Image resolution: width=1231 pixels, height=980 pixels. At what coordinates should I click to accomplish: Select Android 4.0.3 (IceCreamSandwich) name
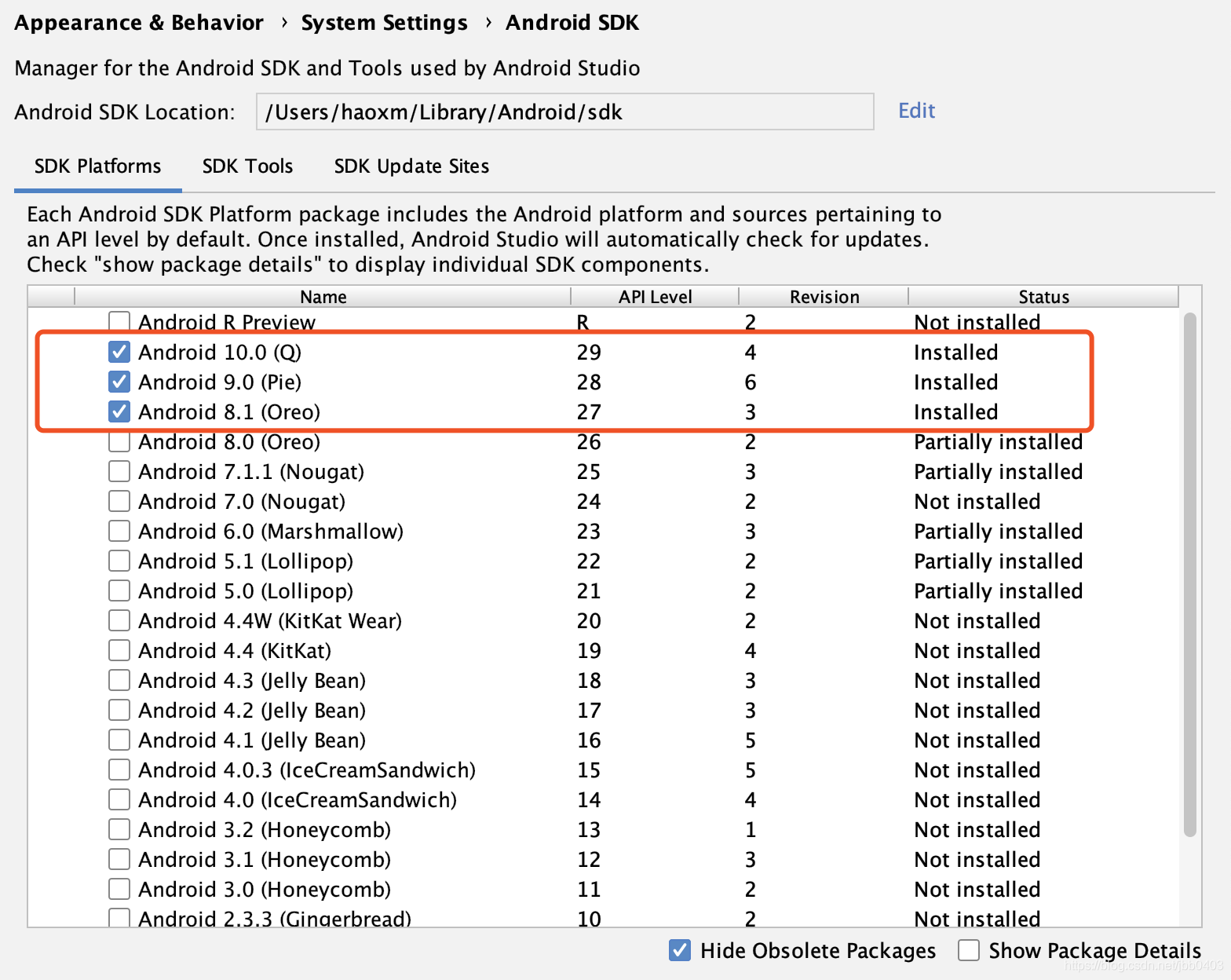pyautogui.click(x=307, y=770)
